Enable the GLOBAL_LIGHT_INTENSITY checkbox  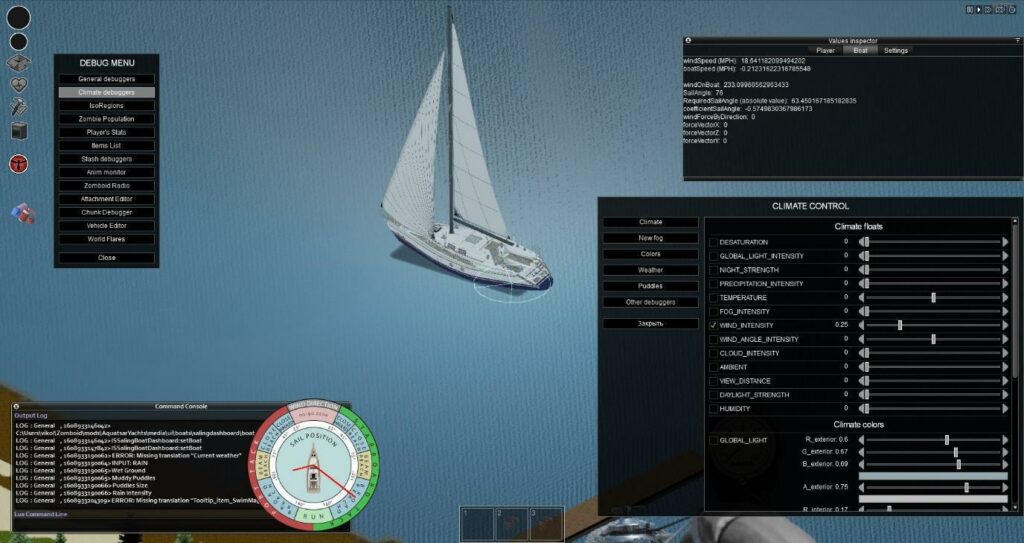pyautogui.click(x=714, y=256)
